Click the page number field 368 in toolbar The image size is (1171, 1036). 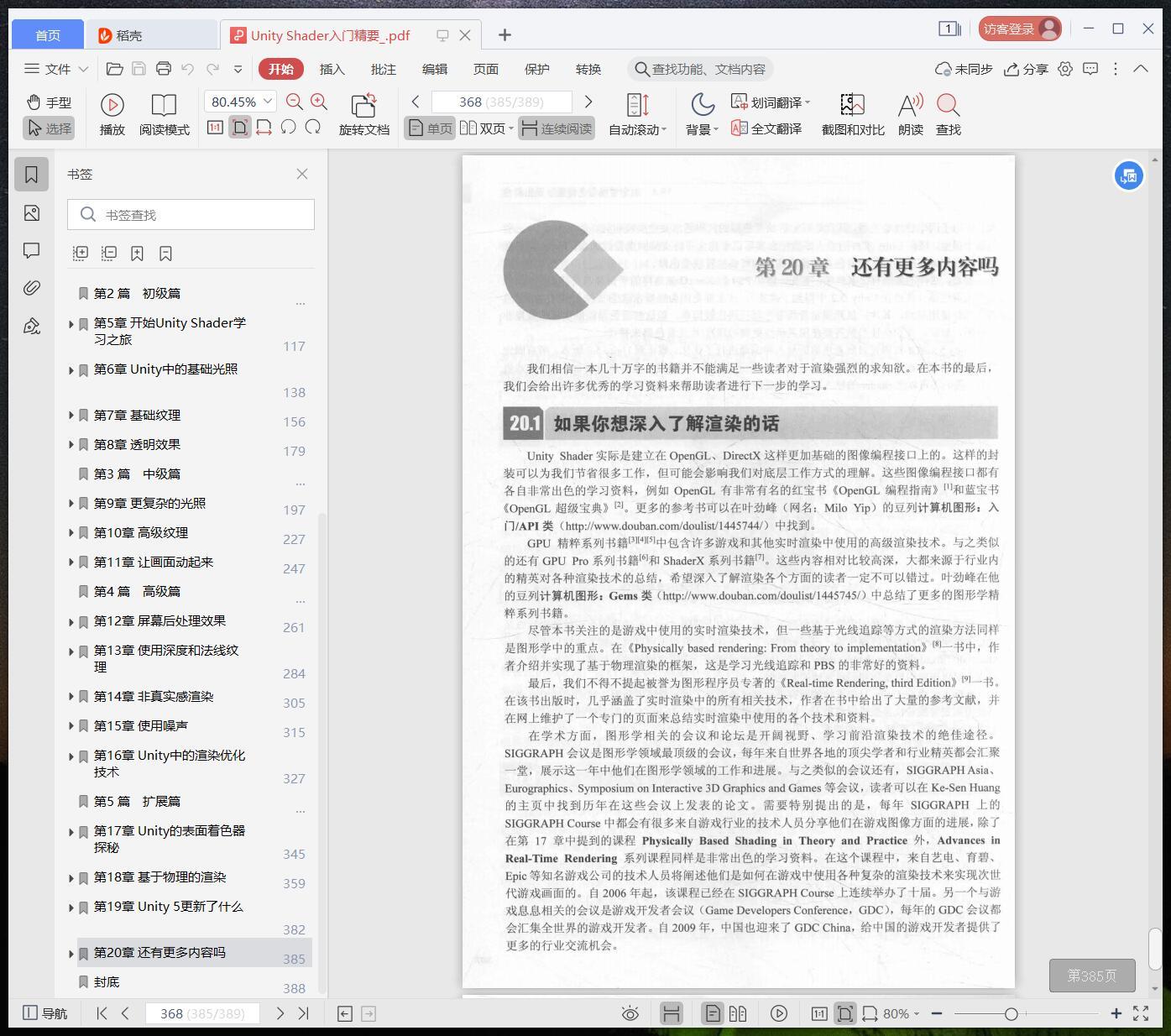(501, 102)
